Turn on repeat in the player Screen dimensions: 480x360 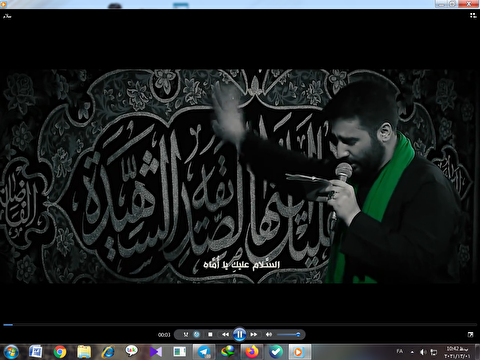[x=197, y=334]
